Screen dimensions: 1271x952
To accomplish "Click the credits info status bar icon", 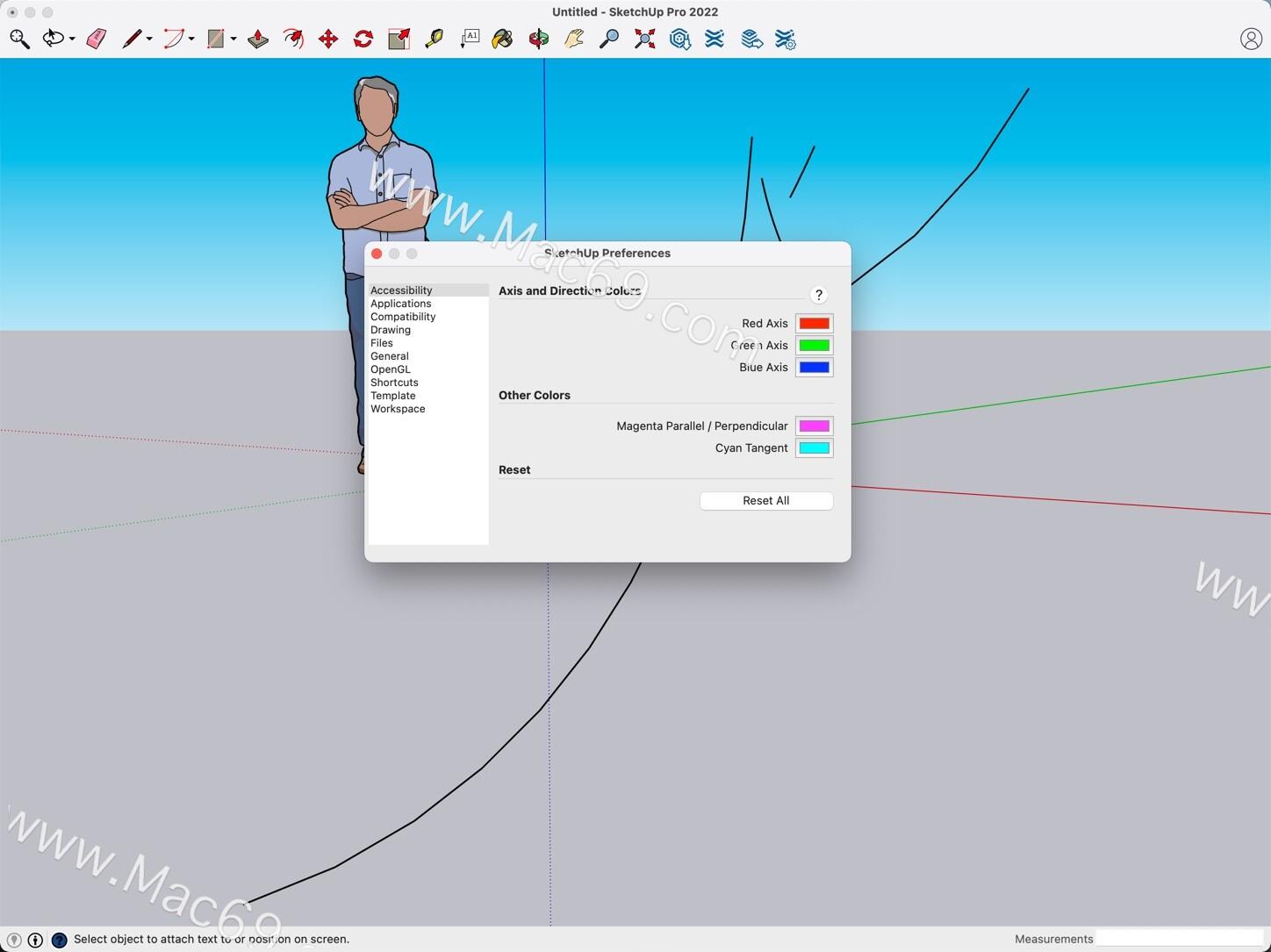I will 36,940.
